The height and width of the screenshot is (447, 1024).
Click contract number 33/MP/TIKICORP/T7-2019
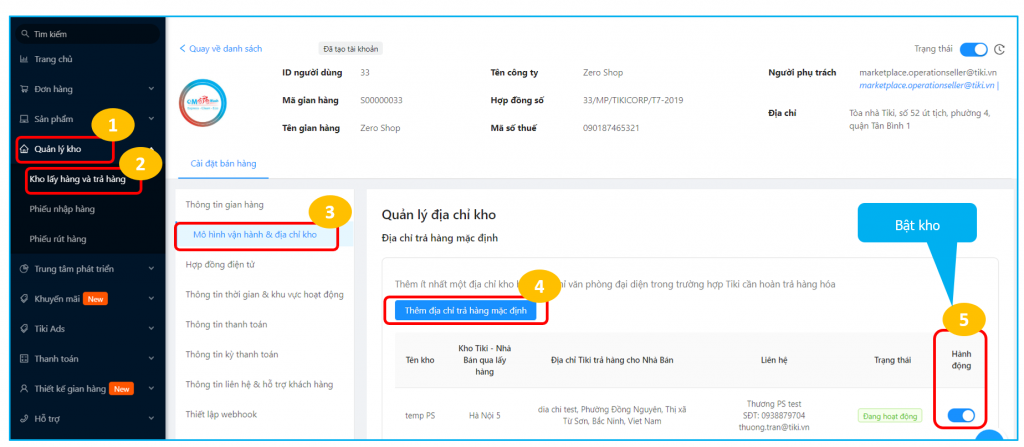633,101
